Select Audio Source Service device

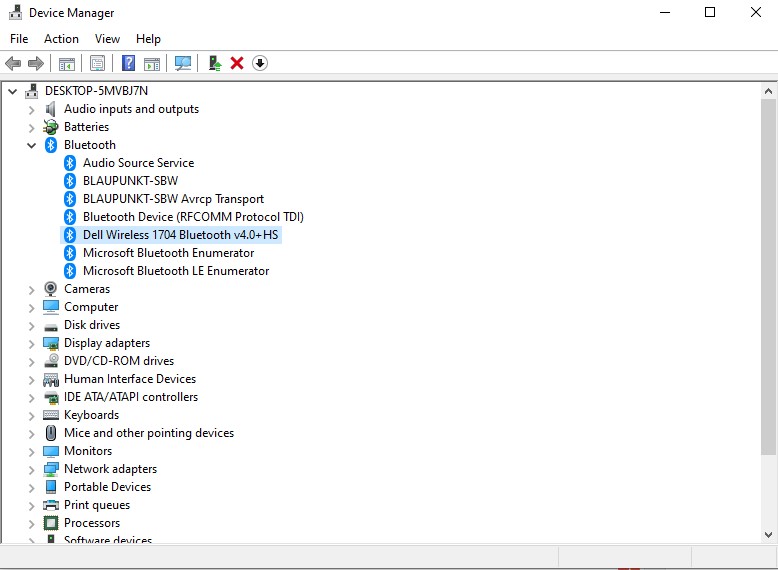[x=138, y=163]
